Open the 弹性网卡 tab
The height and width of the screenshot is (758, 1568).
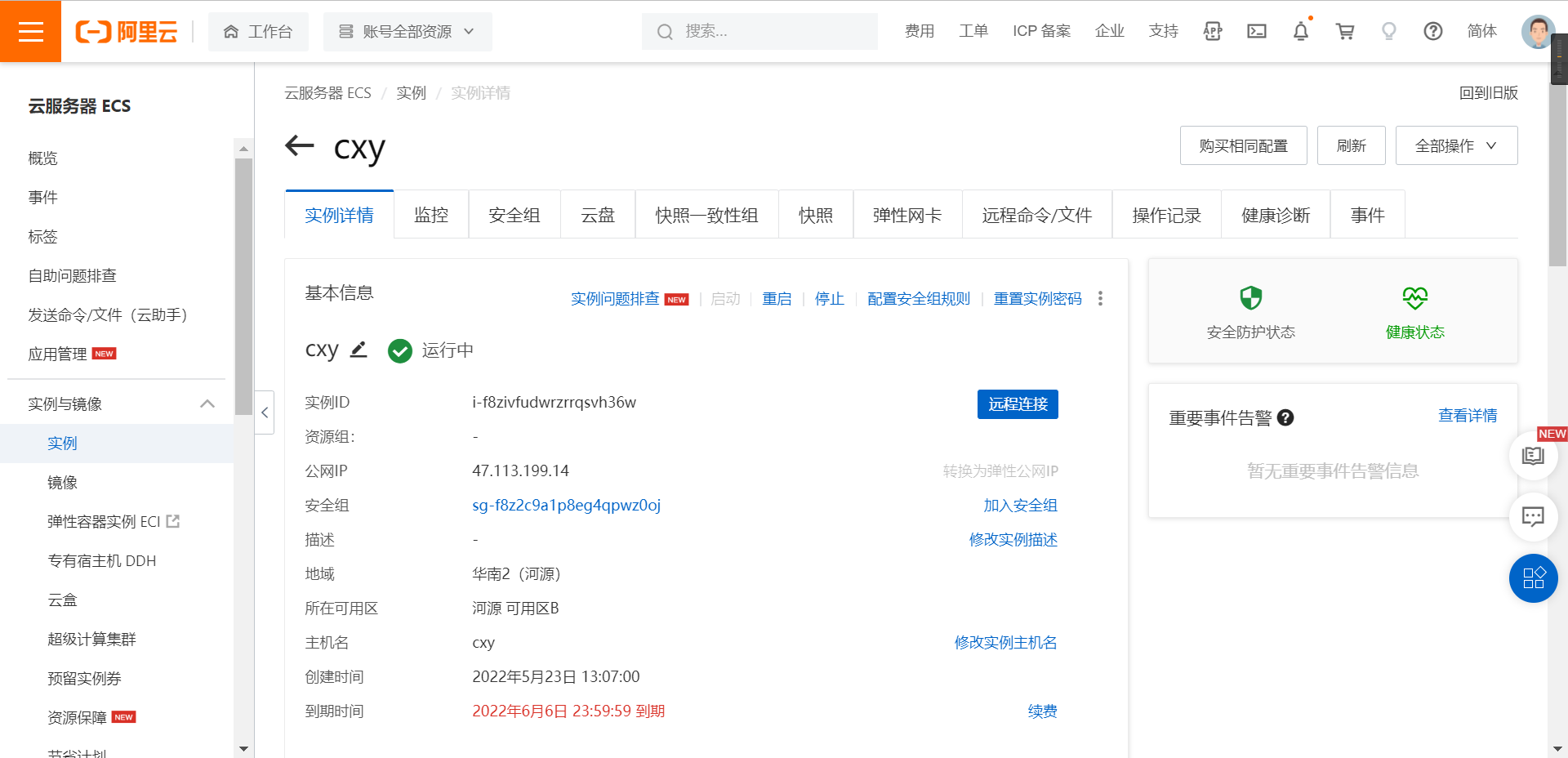coord(907,215)
